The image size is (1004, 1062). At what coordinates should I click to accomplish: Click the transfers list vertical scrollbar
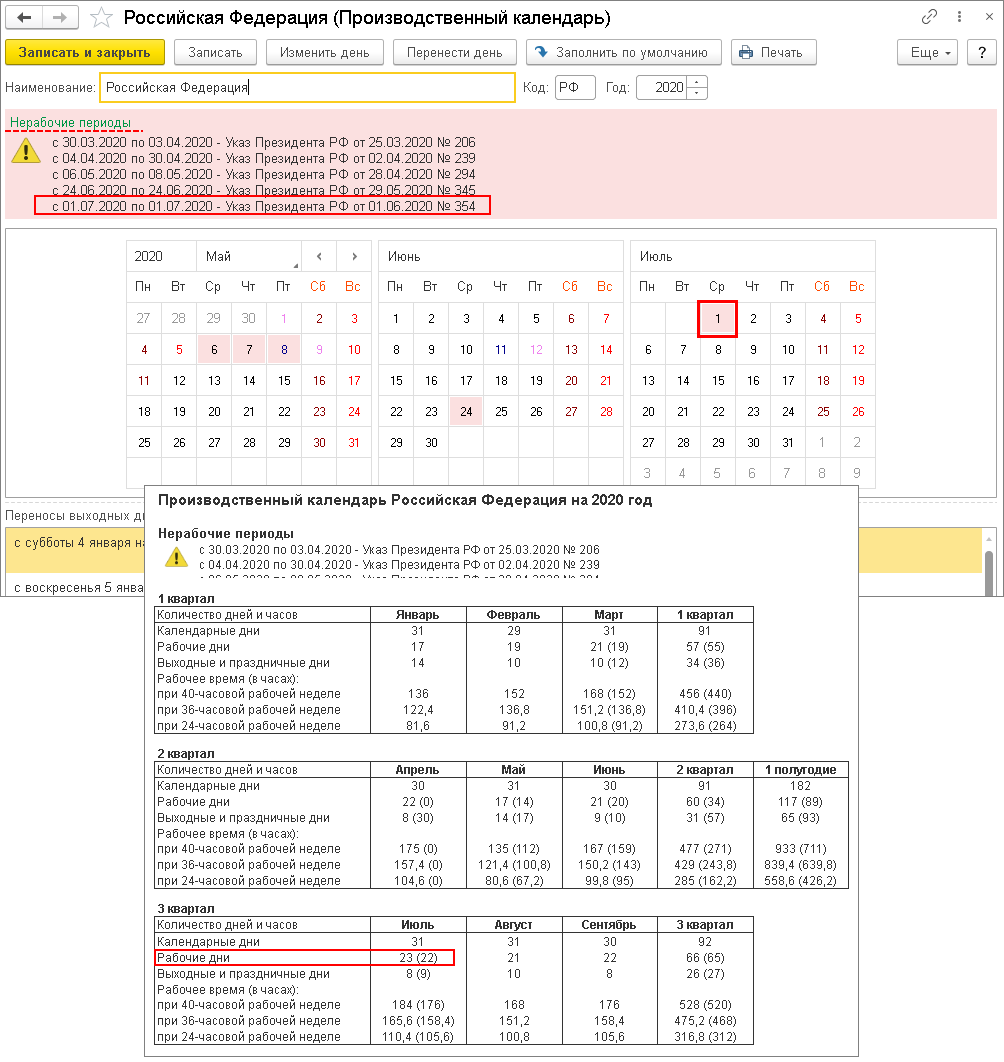[989, 572]
